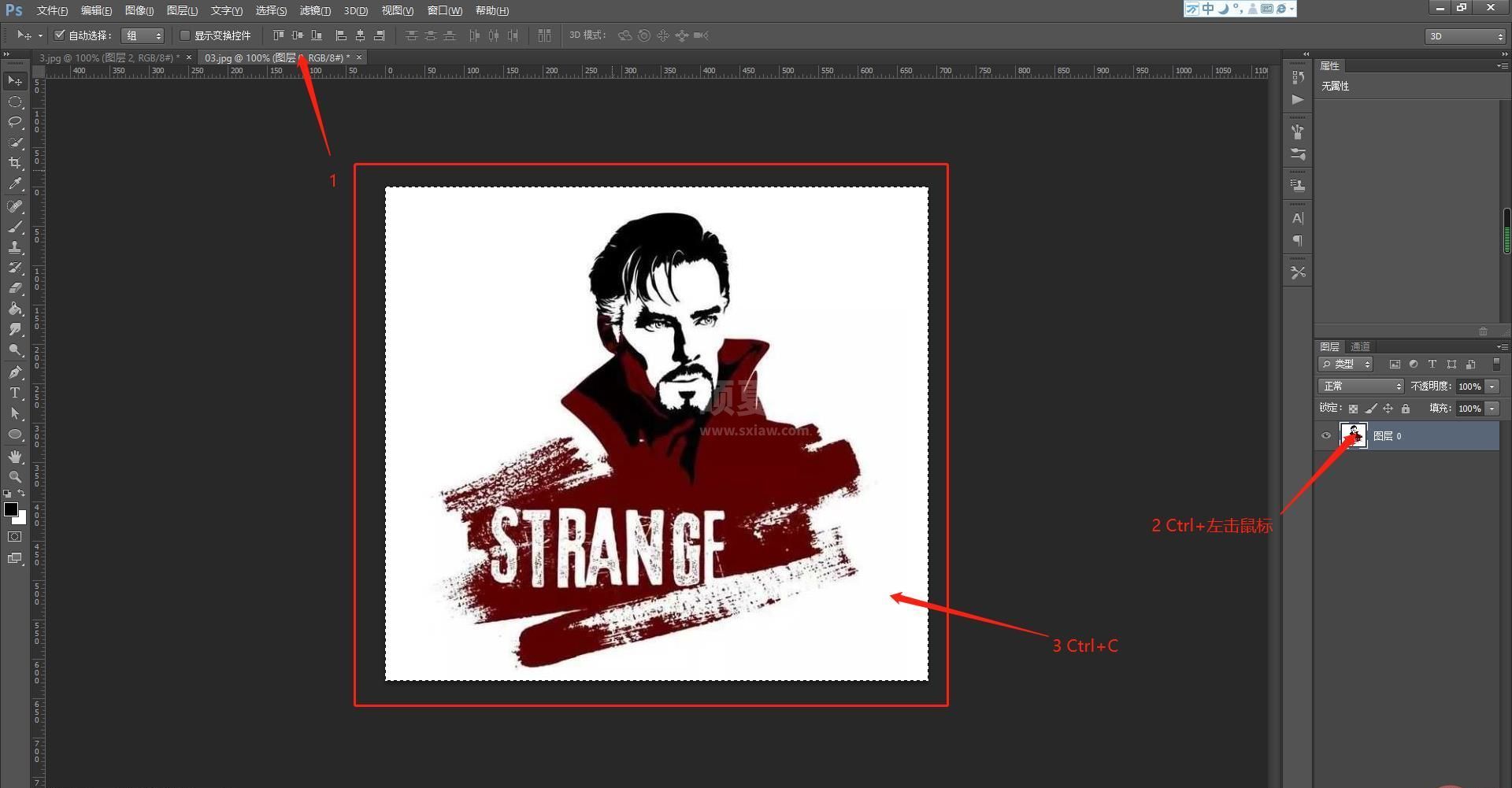Open the Paragraph panel icon
Screen dimensions: 1512x788
[1298, 241]
